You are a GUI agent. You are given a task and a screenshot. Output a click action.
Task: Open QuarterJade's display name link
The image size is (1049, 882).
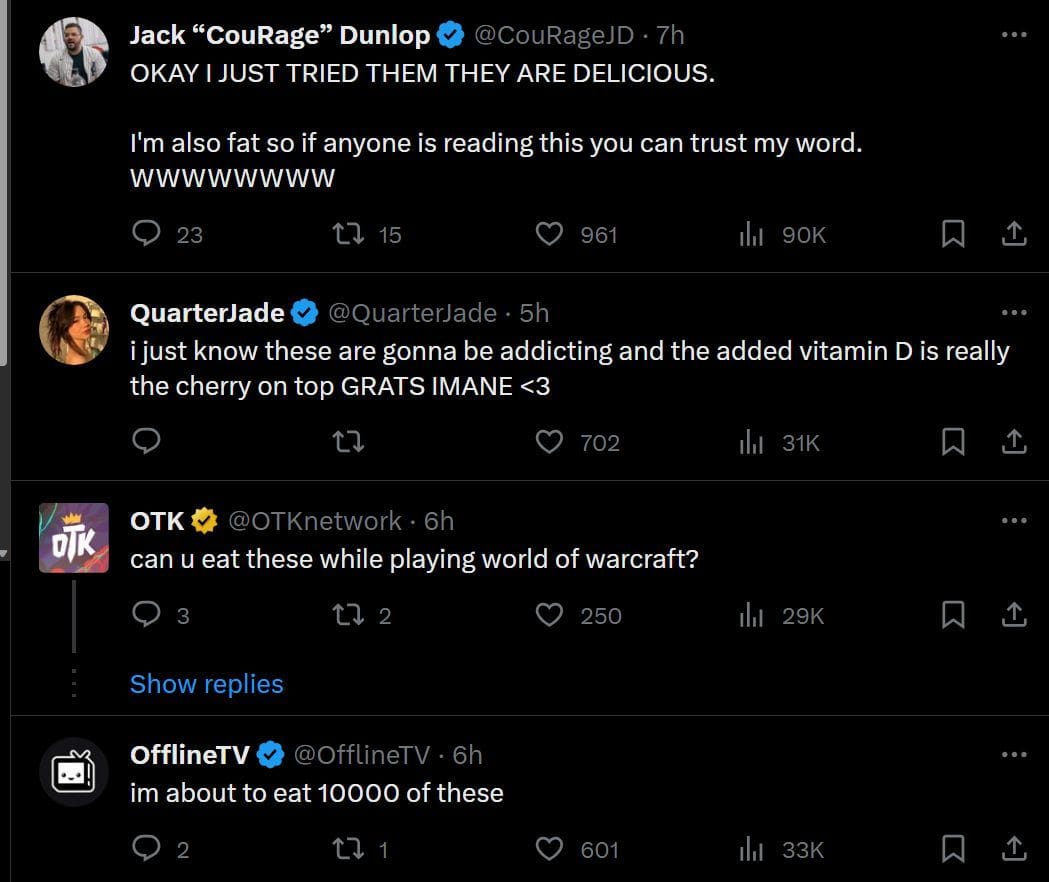coord(207,313)
